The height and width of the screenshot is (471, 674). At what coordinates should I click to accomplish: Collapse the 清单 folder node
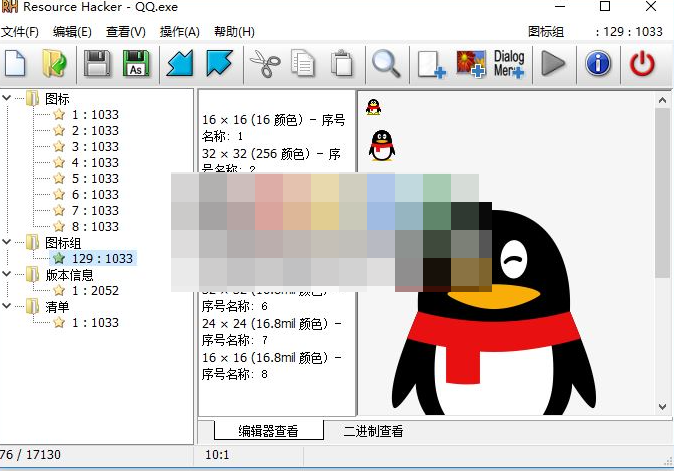(6, 306)
